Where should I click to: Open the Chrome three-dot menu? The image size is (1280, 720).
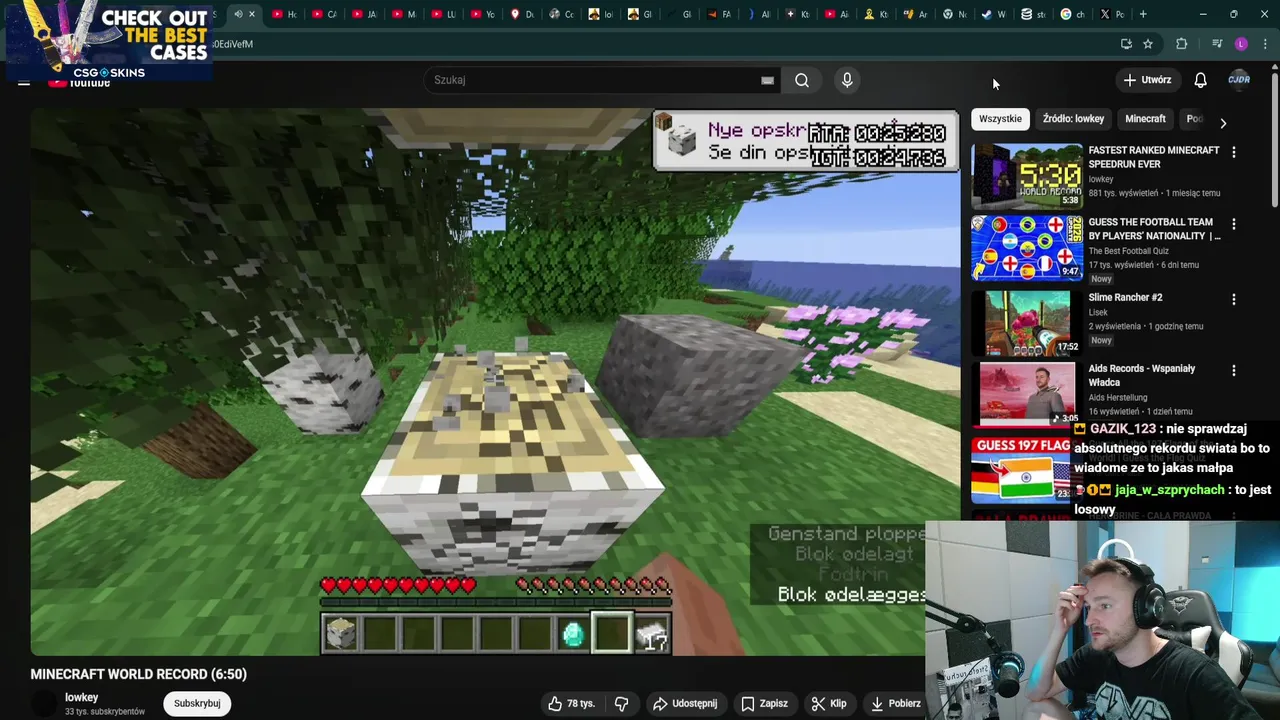coord(1263,44)
